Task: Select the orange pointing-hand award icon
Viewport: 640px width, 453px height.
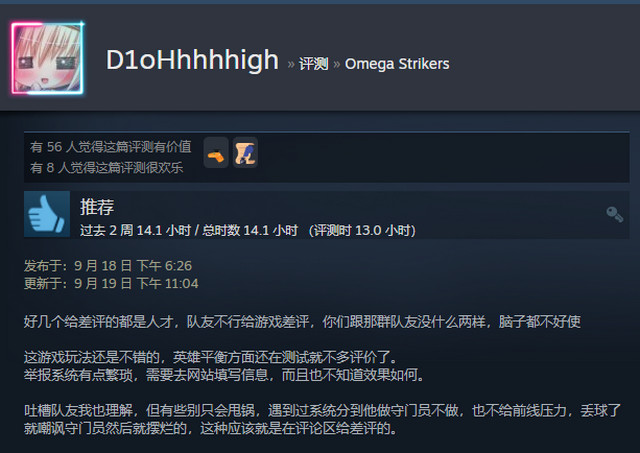Action: tap(216, 153)
